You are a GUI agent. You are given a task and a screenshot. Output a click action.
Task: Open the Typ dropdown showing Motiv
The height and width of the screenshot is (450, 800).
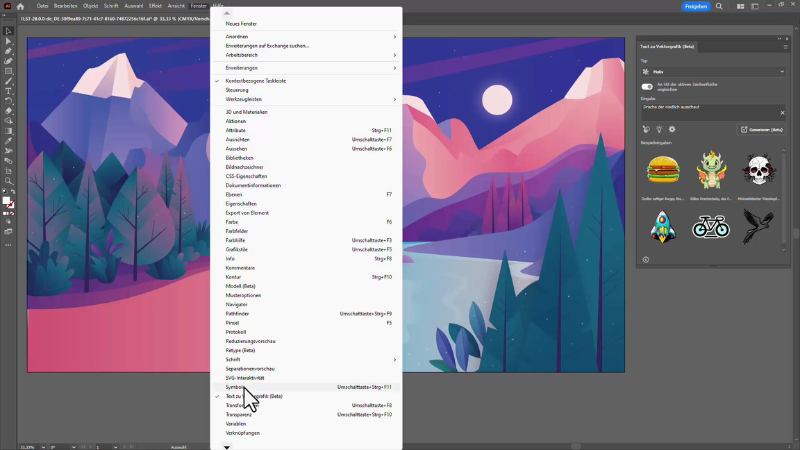click(712, 72)
